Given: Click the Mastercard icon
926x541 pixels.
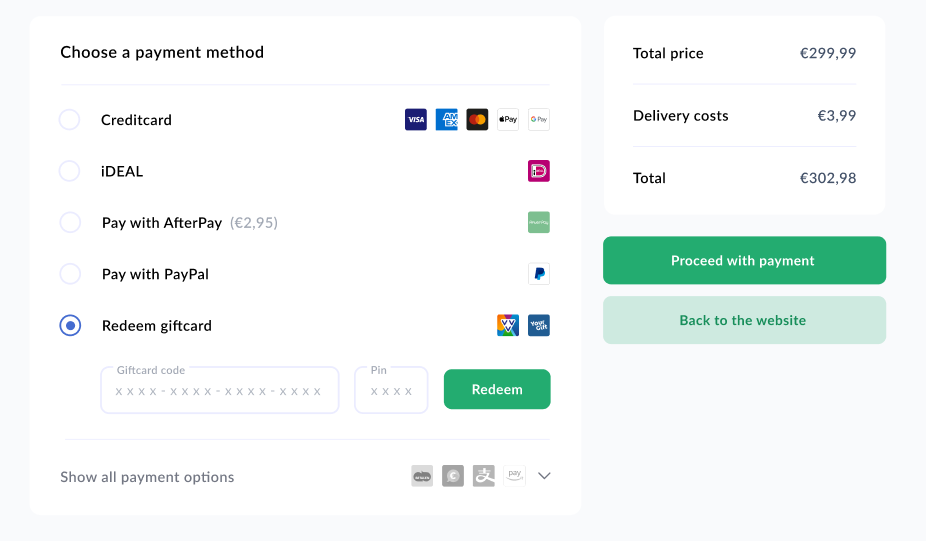Looking at the screenshot, I should [477, 119].
